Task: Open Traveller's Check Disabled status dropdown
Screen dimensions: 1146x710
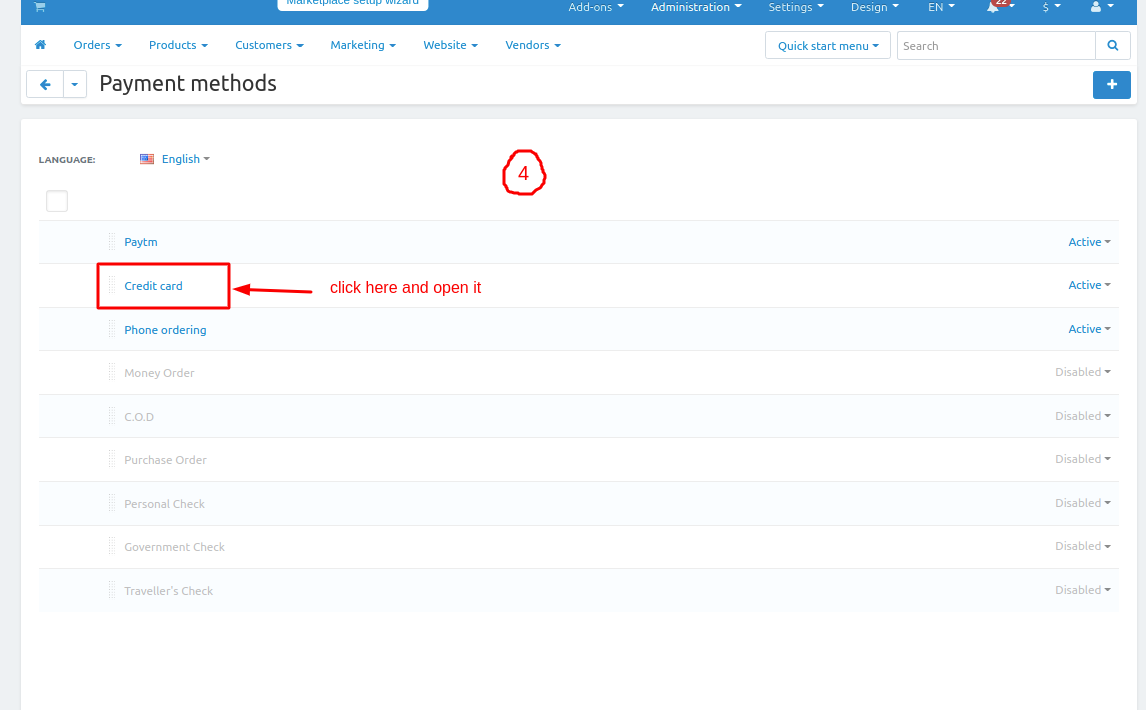Action: 1082,590
